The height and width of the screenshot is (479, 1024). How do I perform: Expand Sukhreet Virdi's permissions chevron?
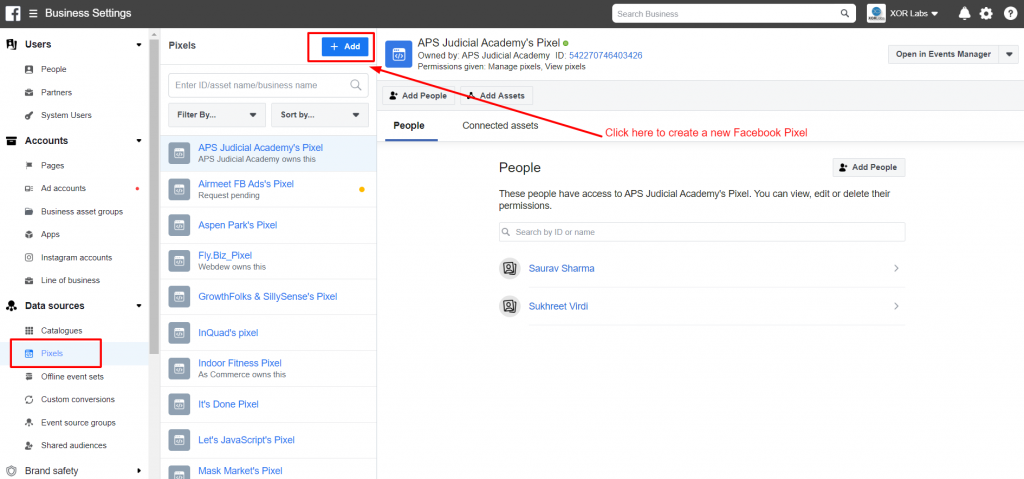click(x=897, y=306)
